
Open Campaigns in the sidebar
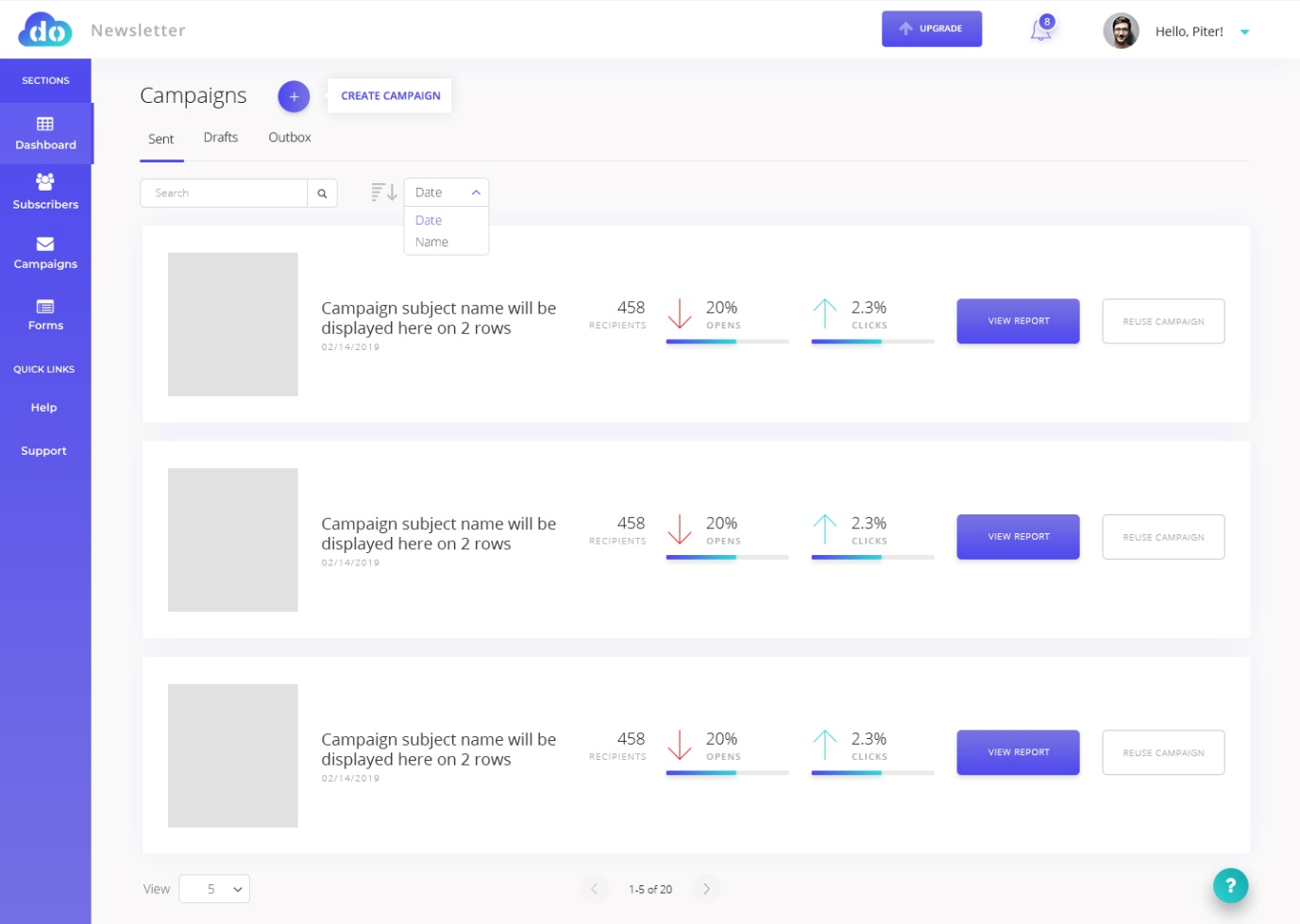(45, 253)
